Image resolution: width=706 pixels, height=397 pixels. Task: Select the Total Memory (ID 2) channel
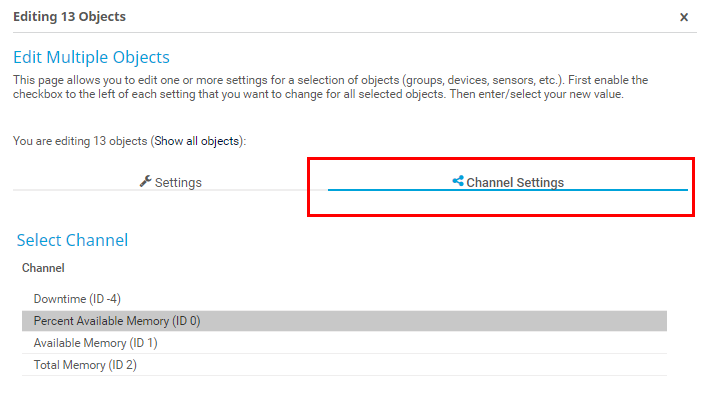pyautogui.click(x=344, y=365)
